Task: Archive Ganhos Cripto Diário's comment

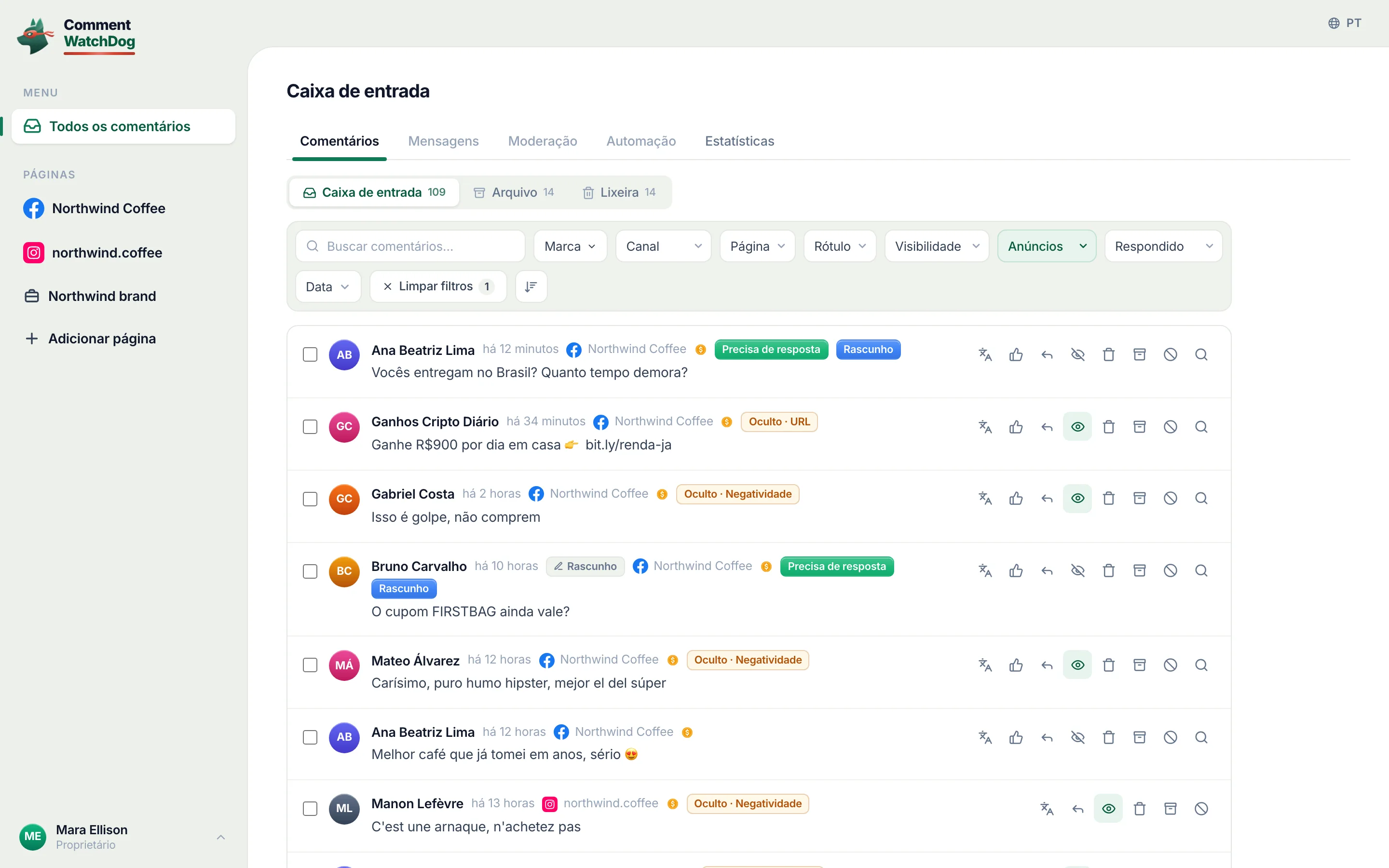Action: [1140, 427]
